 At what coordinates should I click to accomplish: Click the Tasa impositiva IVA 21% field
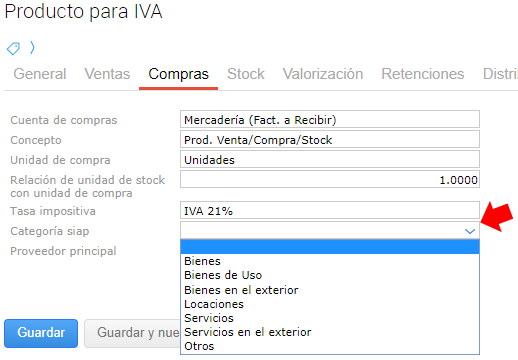(x=330, y=210)
